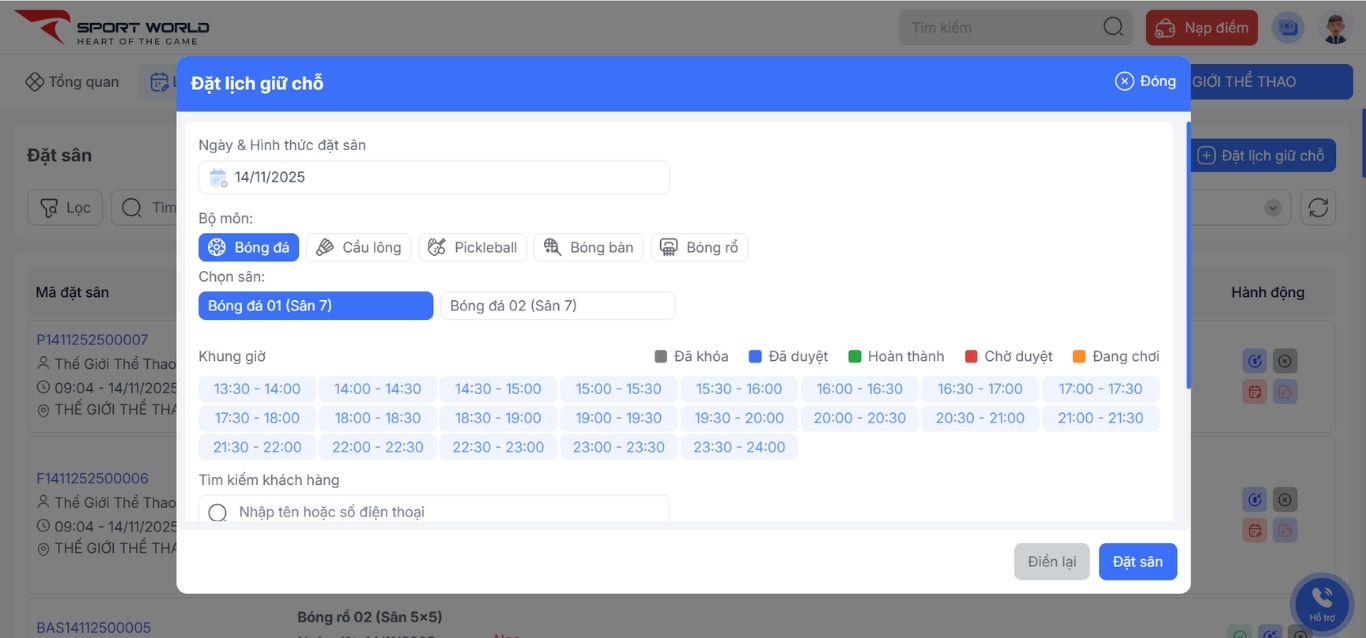
Task: Toggle the 20:30 - 21:00 time slot
Action: 980,418
